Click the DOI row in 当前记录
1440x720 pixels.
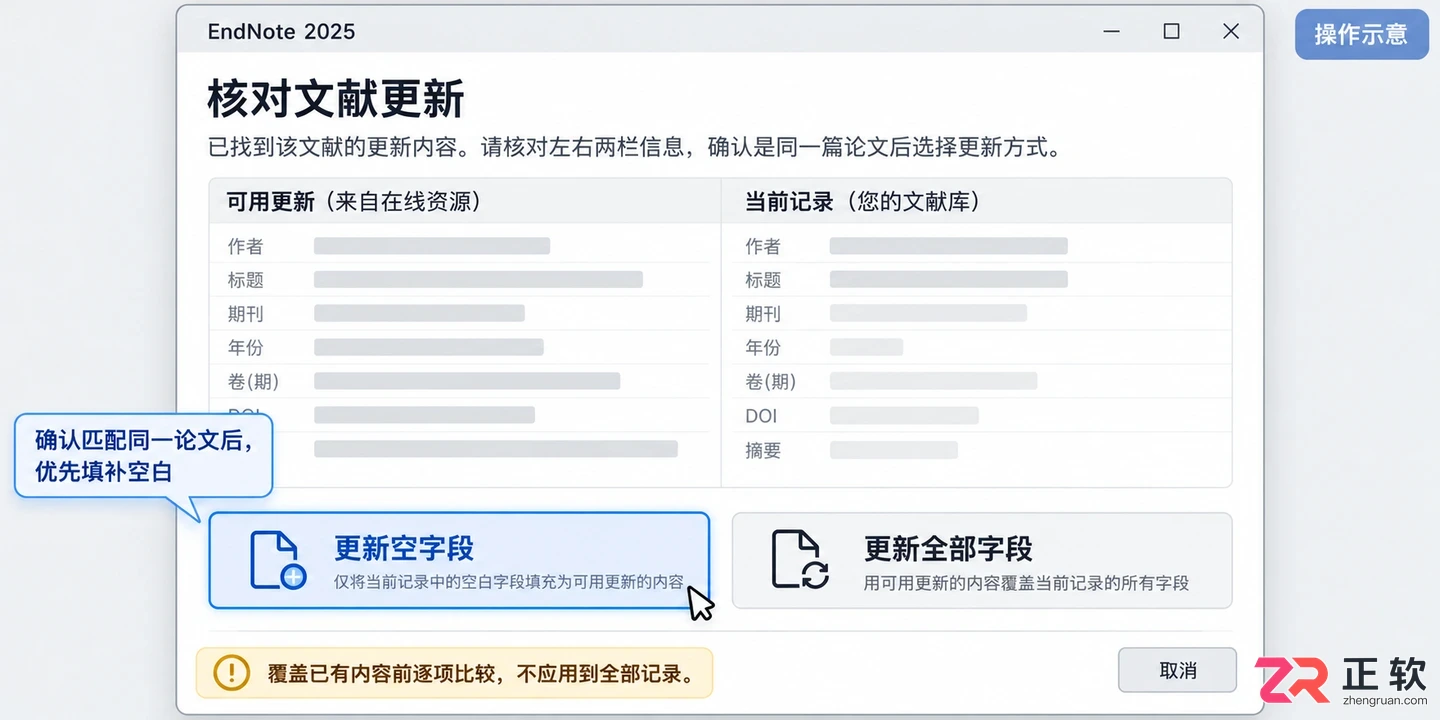point(978,416)
